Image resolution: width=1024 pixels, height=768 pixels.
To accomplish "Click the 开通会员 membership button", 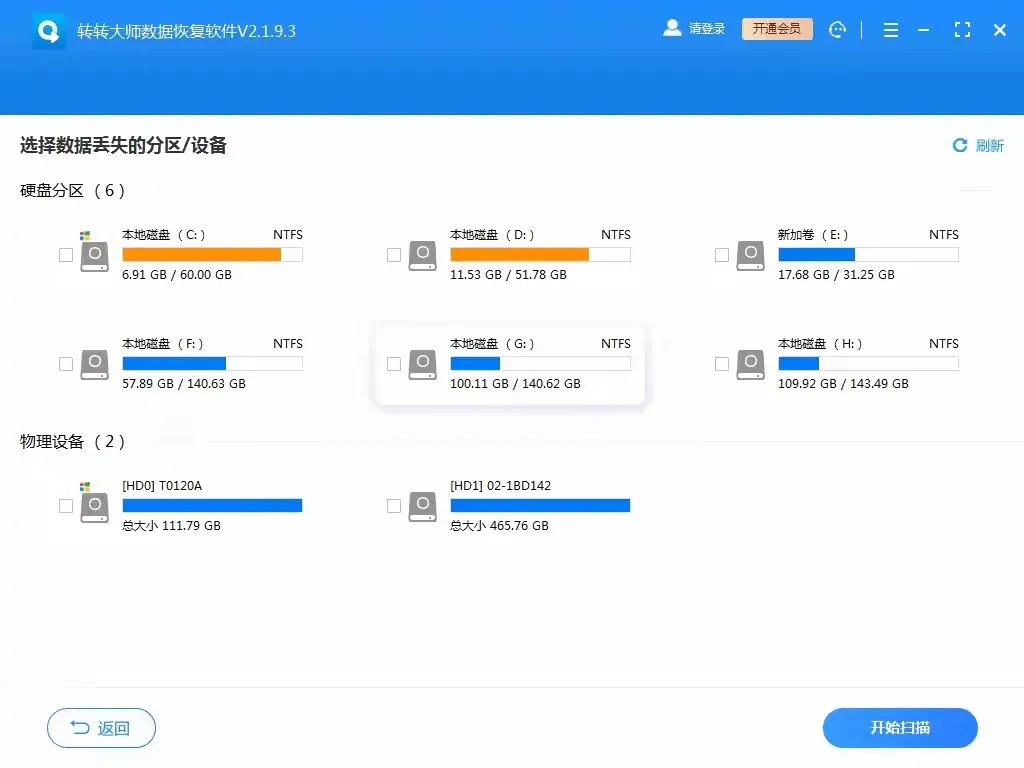I will point(776,29).
